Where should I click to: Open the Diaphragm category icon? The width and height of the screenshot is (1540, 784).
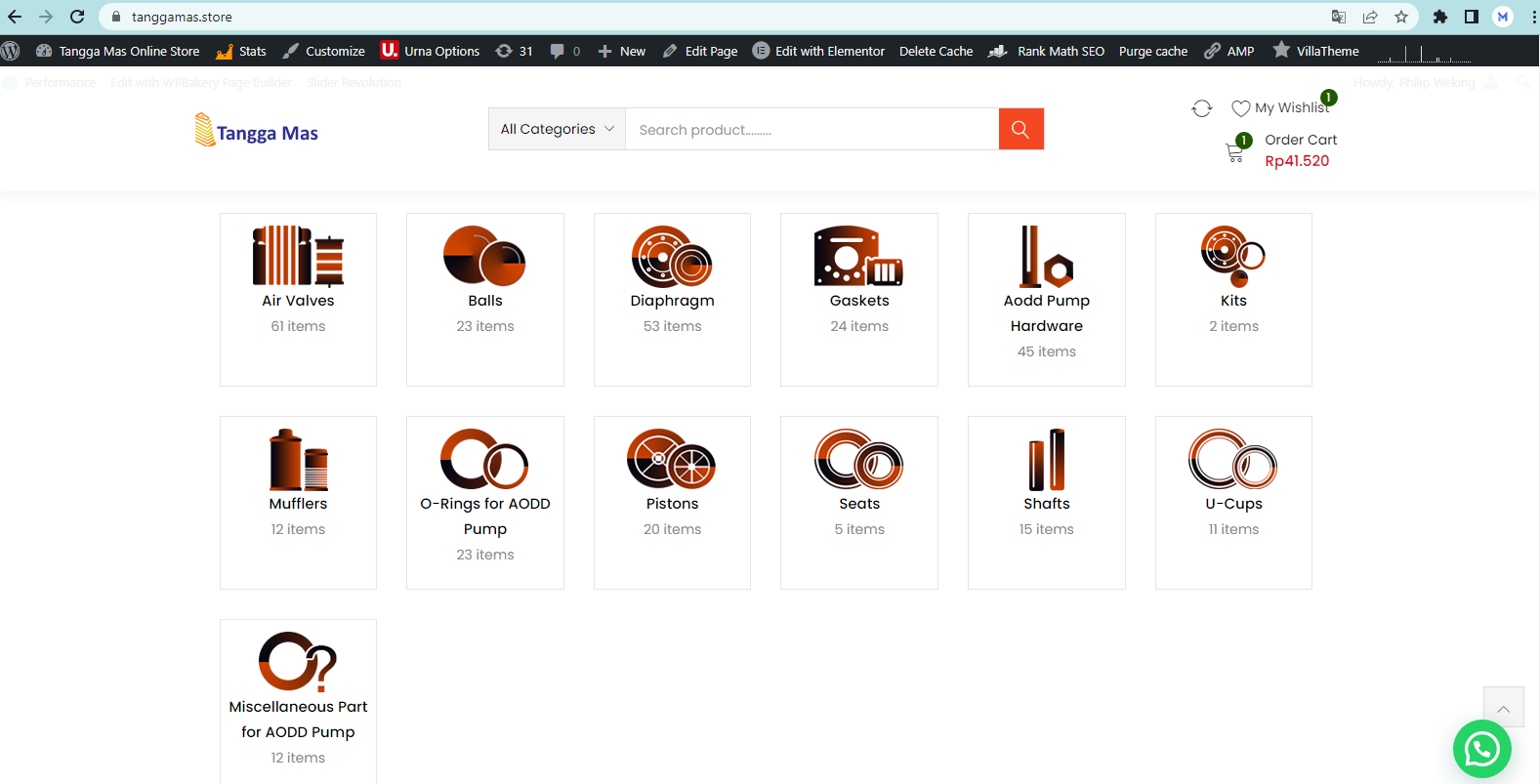click(672, 256)
